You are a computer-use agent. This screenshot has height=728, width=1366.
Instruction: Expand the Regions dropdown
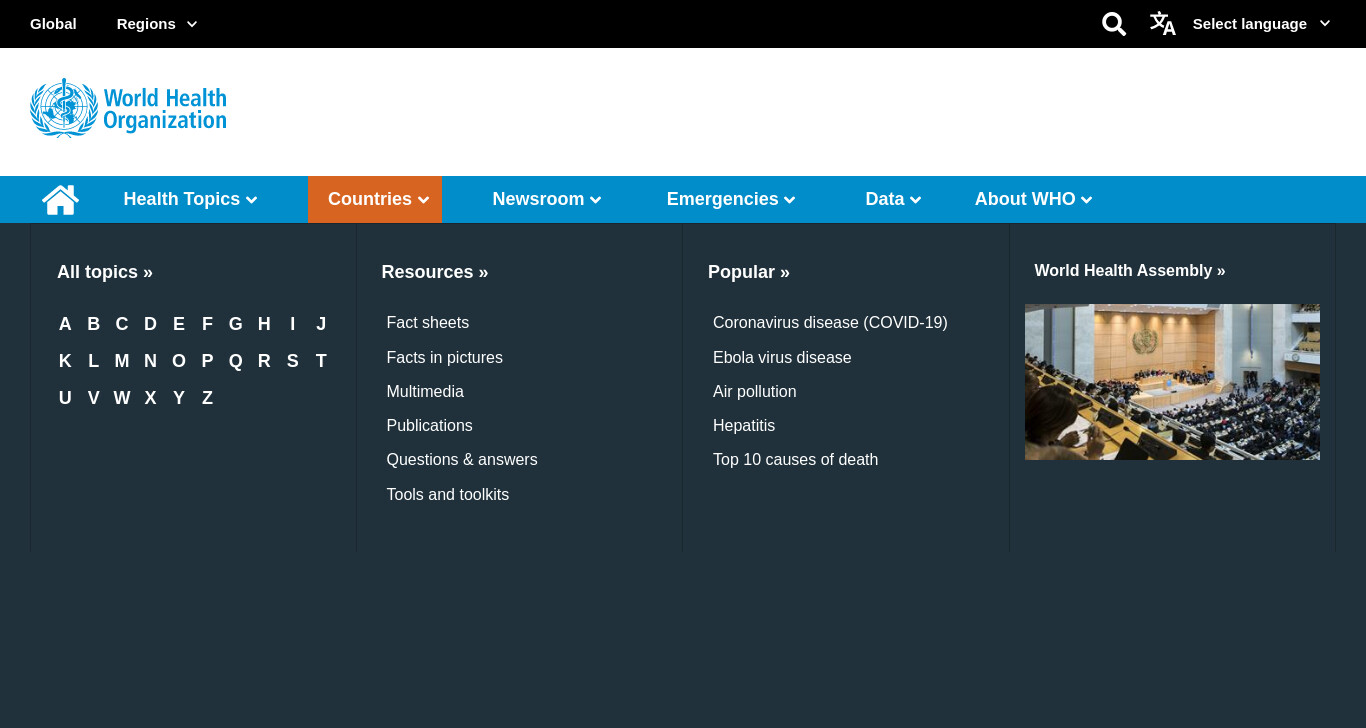(157, 24)
